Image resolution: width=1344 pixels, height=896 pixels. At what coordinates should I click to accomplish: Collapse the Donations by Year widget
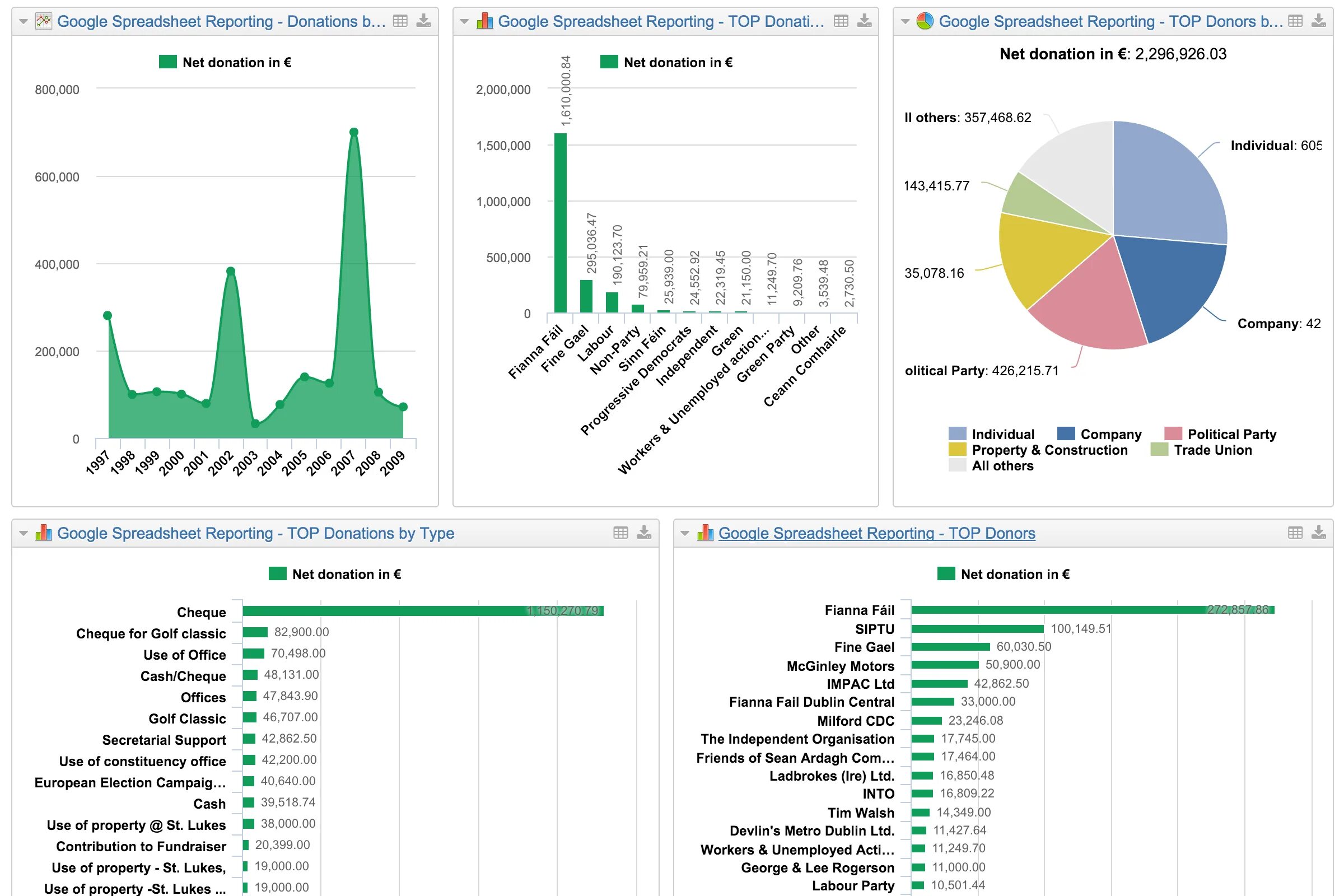[x=23, y=21]
